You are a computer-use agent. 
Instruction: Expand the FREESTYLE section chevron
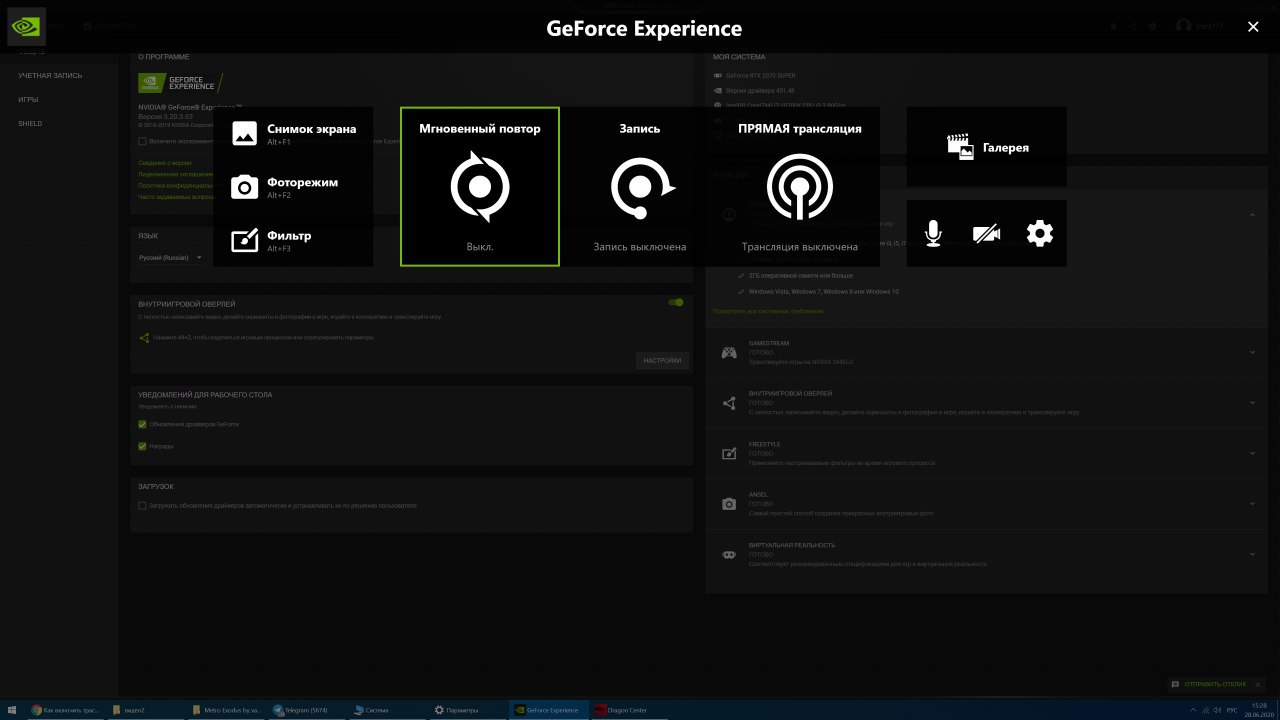point(1252,453)
